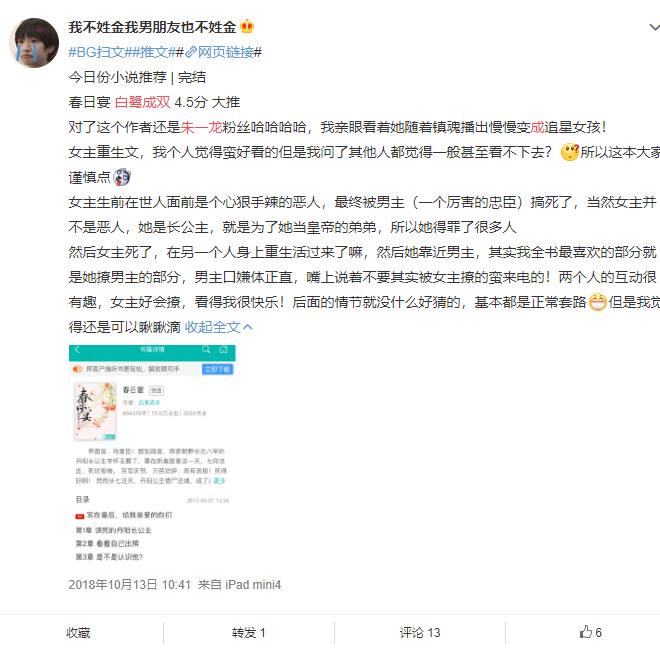Image resolution: width=660 pixels, height=651 pixels.
Task: Click the link chain icon before 网页链接
Action: [191, 52]
